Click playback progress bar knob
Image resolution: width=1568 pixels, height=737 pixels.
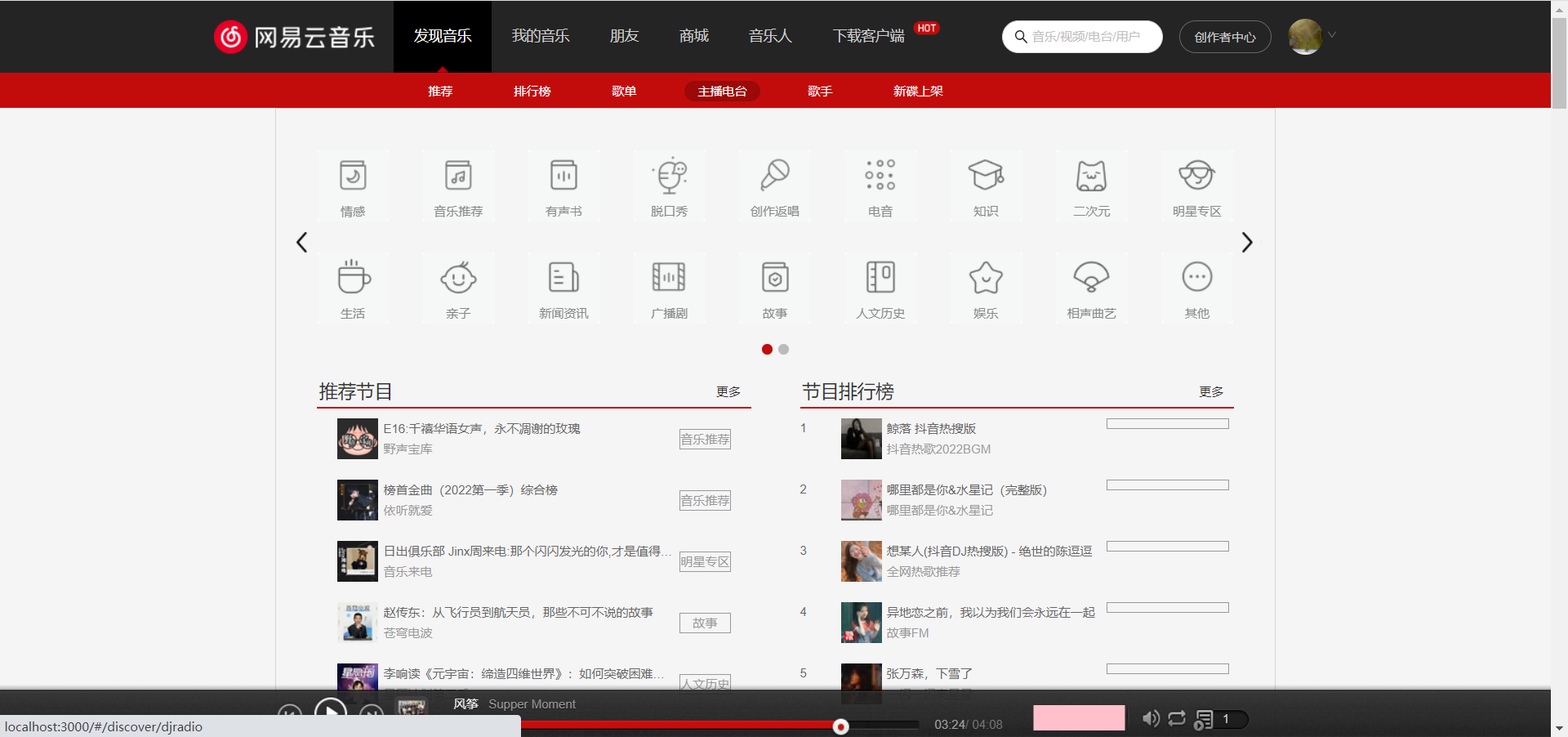click(x=840, y=726)
